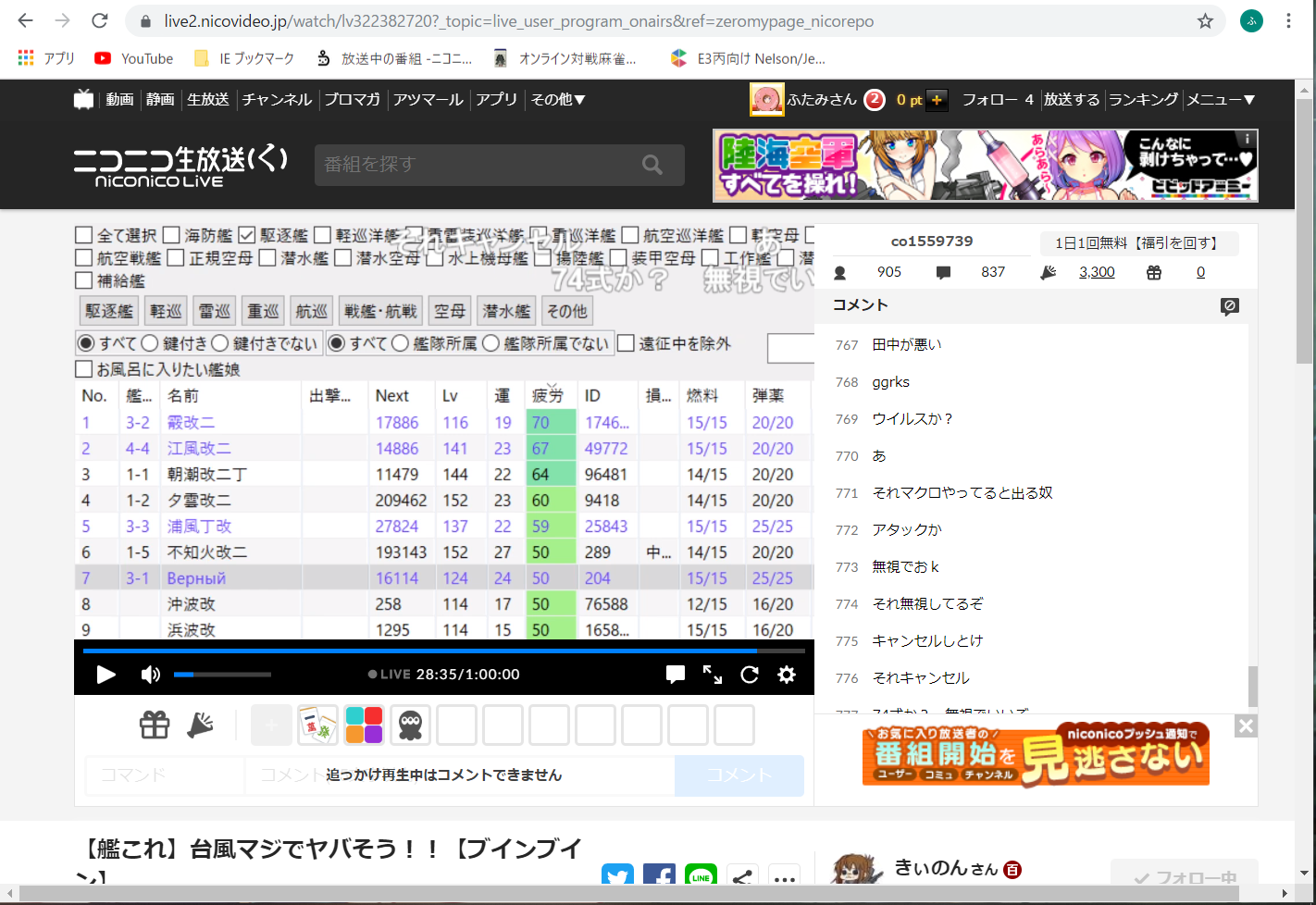
Task: Select the 戦艦・航戦 ship type button
Action: tap(381, 311)
